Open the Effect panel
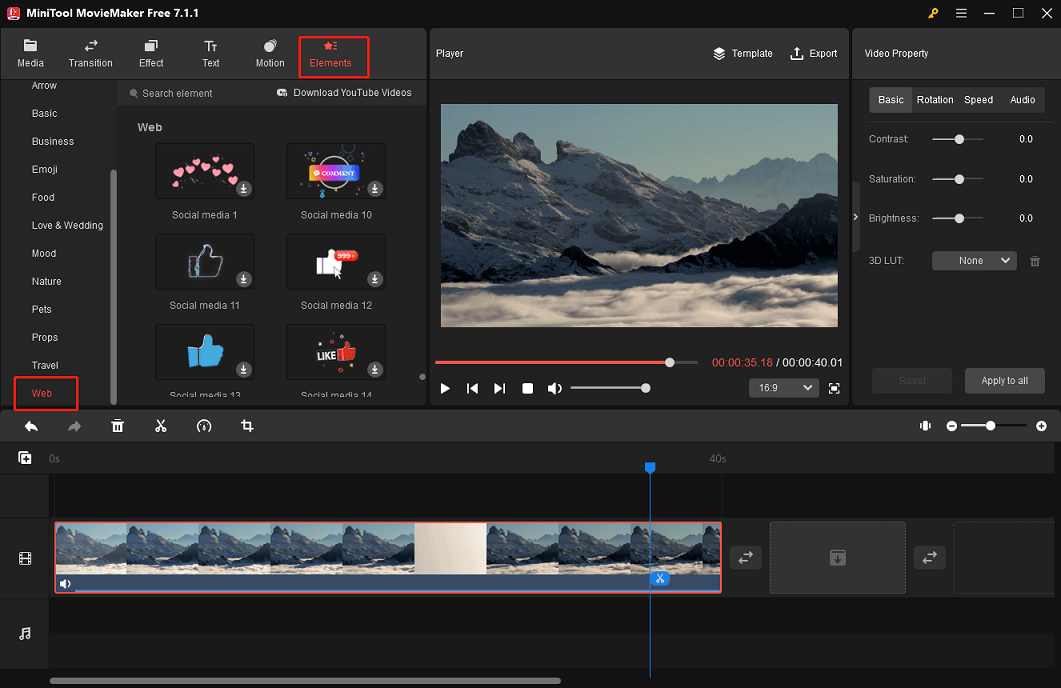Viewport: 1061px width, 688px height. pyautogui.click(x=150, y=53)
